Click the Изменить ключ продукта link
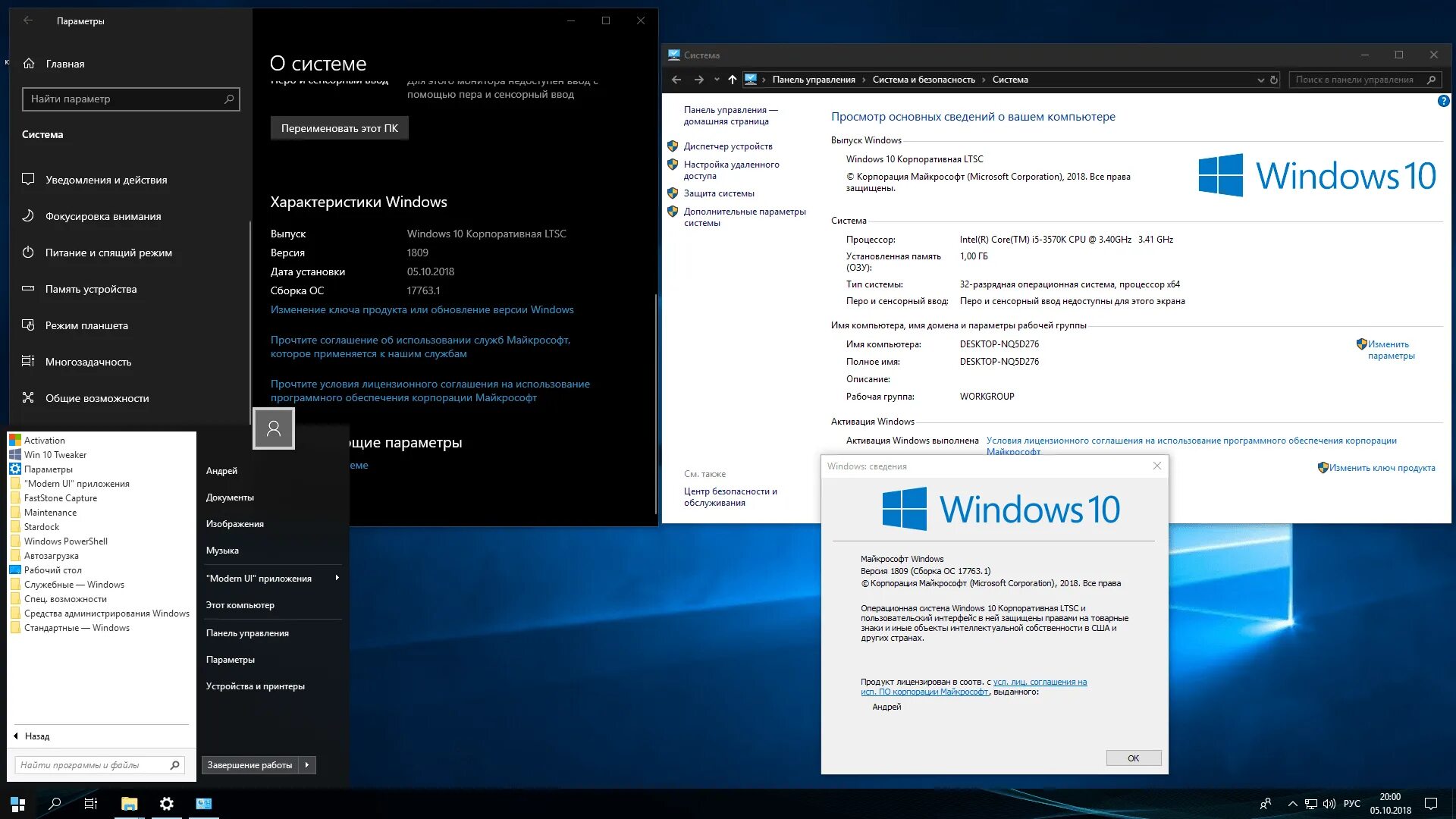The height and width of the screenshot is (819, 1456). tap(1382, 468)
